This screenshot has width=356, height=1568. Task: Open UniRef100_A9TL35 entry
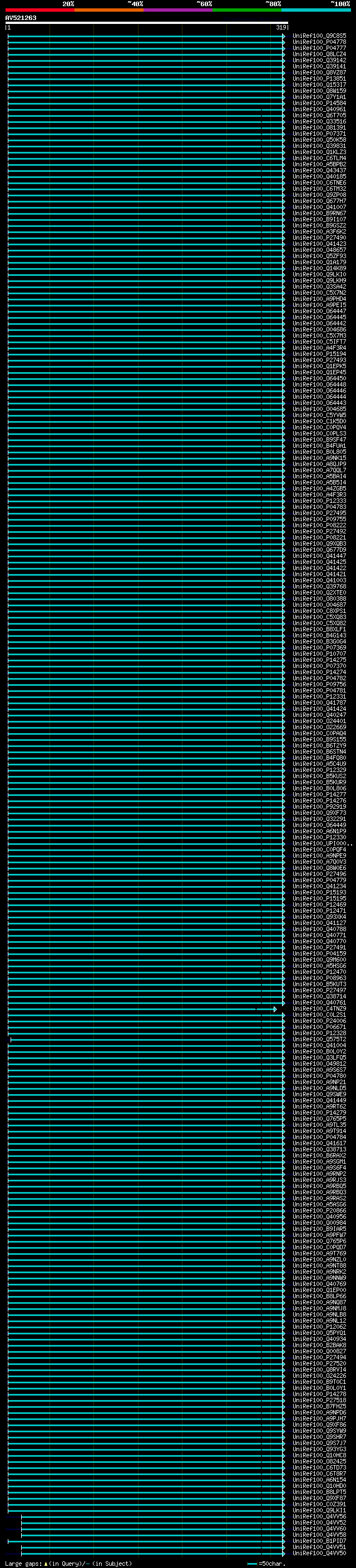[x=319, y=1125]
